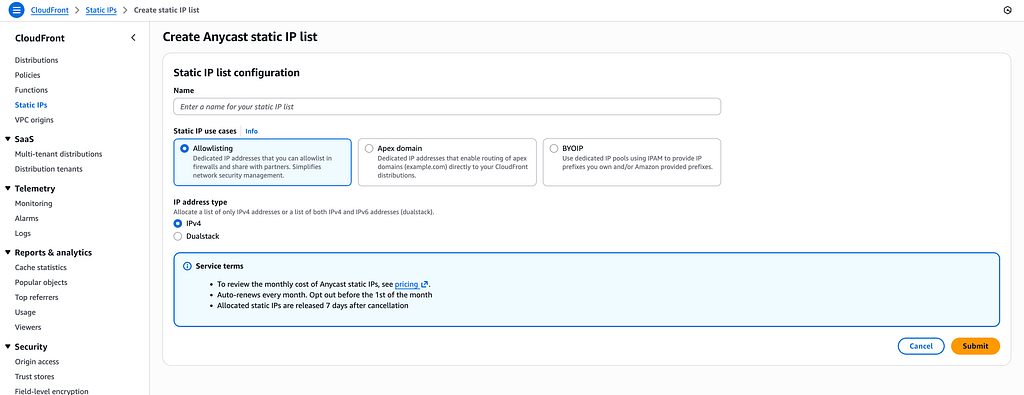Open Functions in the sidebar

point(31,90)
